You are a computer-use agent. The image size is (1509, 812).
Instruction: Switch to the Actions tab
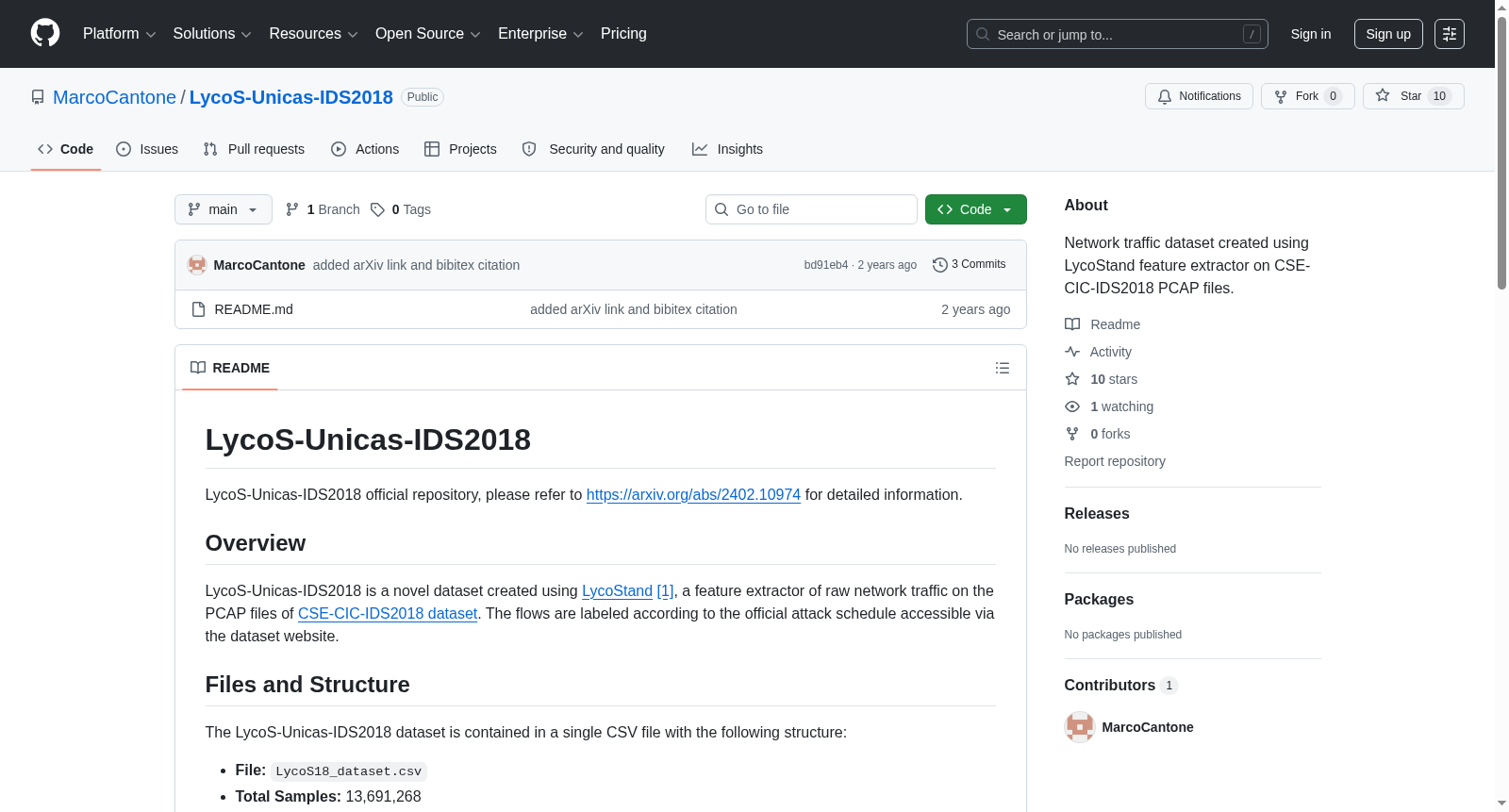coord(365,149)
